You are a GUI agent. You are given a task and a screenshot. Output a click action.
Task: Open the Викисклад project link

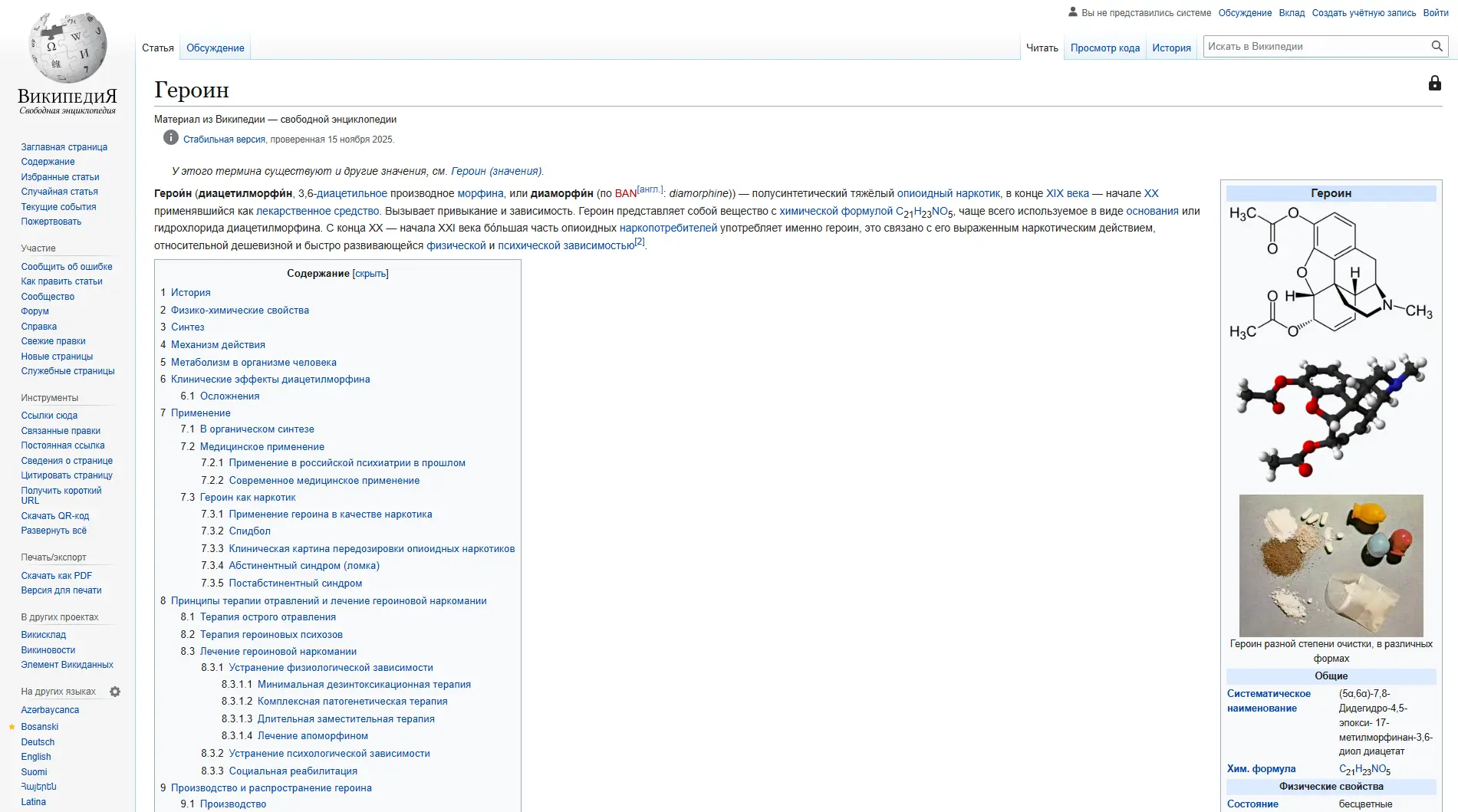pyautogui.click(x=42, y=634)
